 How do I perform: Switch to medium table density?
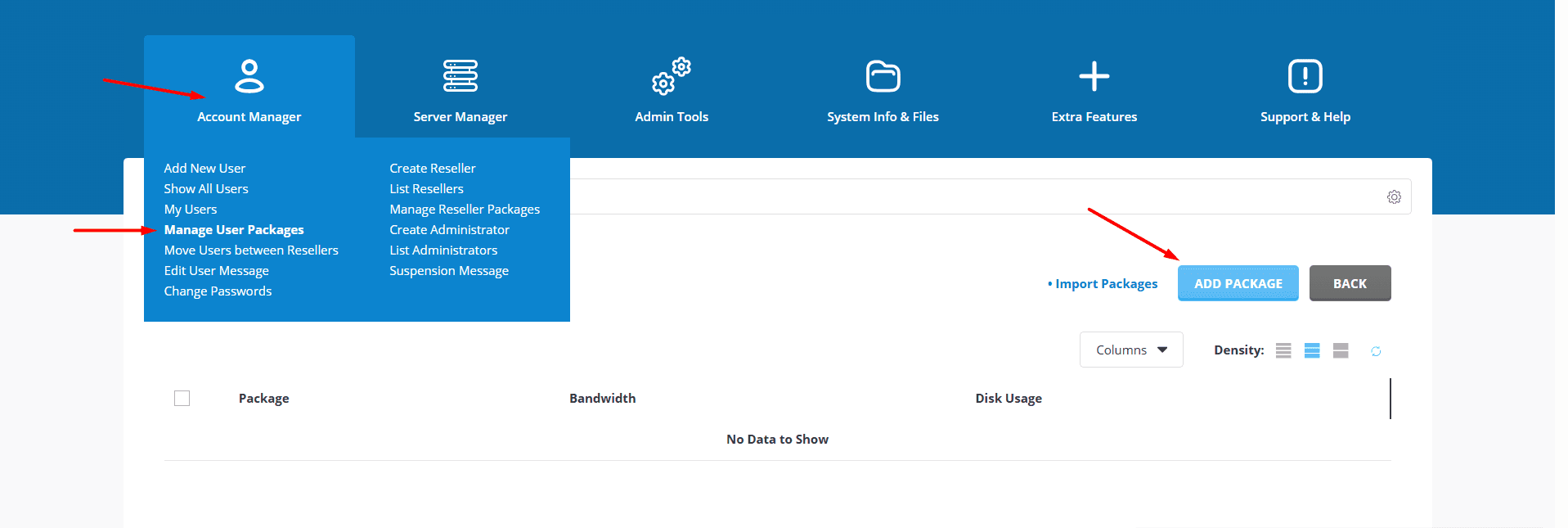[x=1312, y=350]
